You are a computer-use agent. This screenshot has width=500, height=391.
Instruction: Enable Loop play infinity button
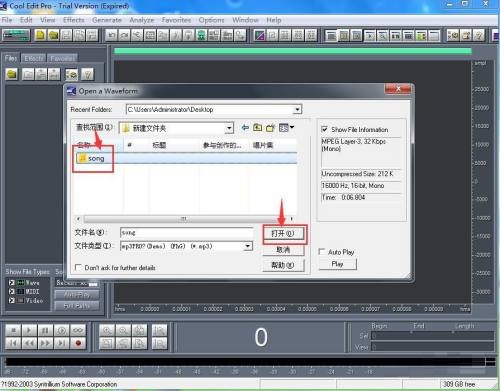[78, 330]
